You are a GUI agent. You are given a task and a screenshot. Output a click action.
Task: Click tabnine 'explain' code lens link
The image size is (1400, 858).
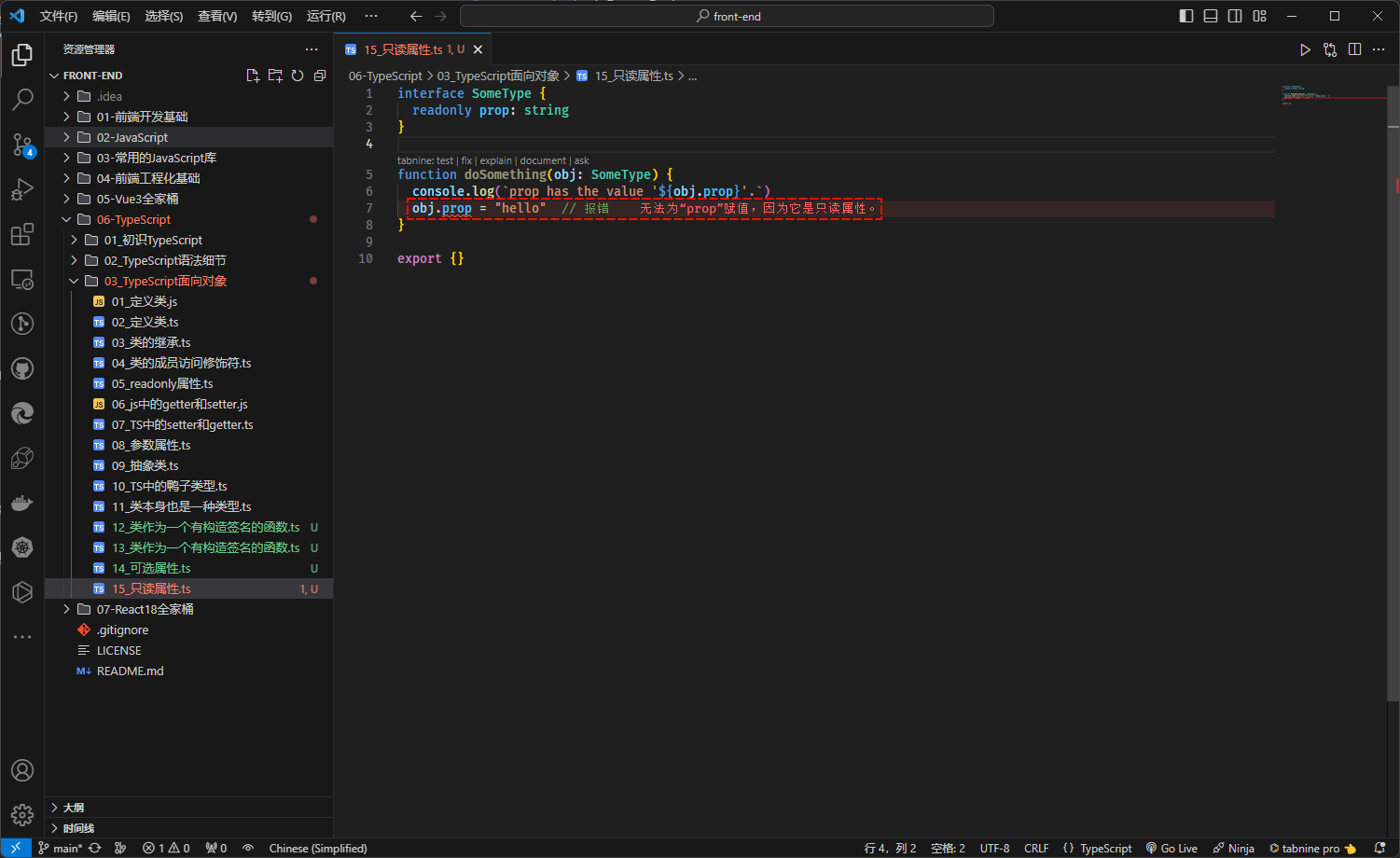coord(495,160)
